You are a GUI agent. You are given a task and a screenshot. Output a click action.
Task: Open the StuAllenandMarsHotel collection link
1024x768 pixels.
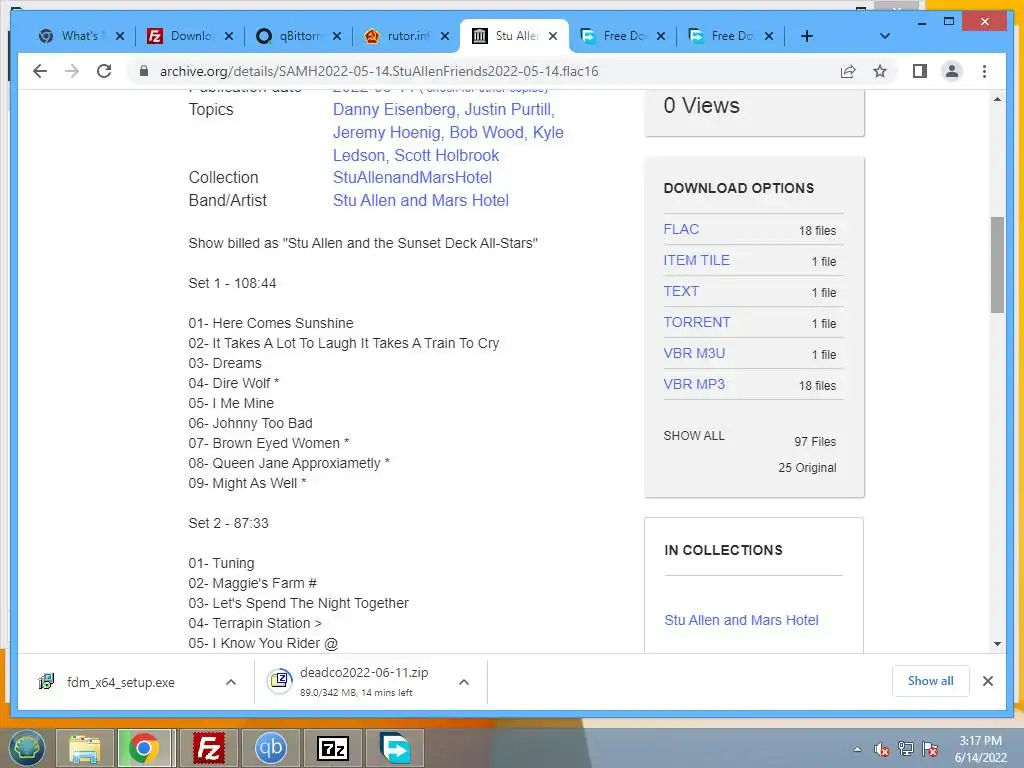[413, 178]
